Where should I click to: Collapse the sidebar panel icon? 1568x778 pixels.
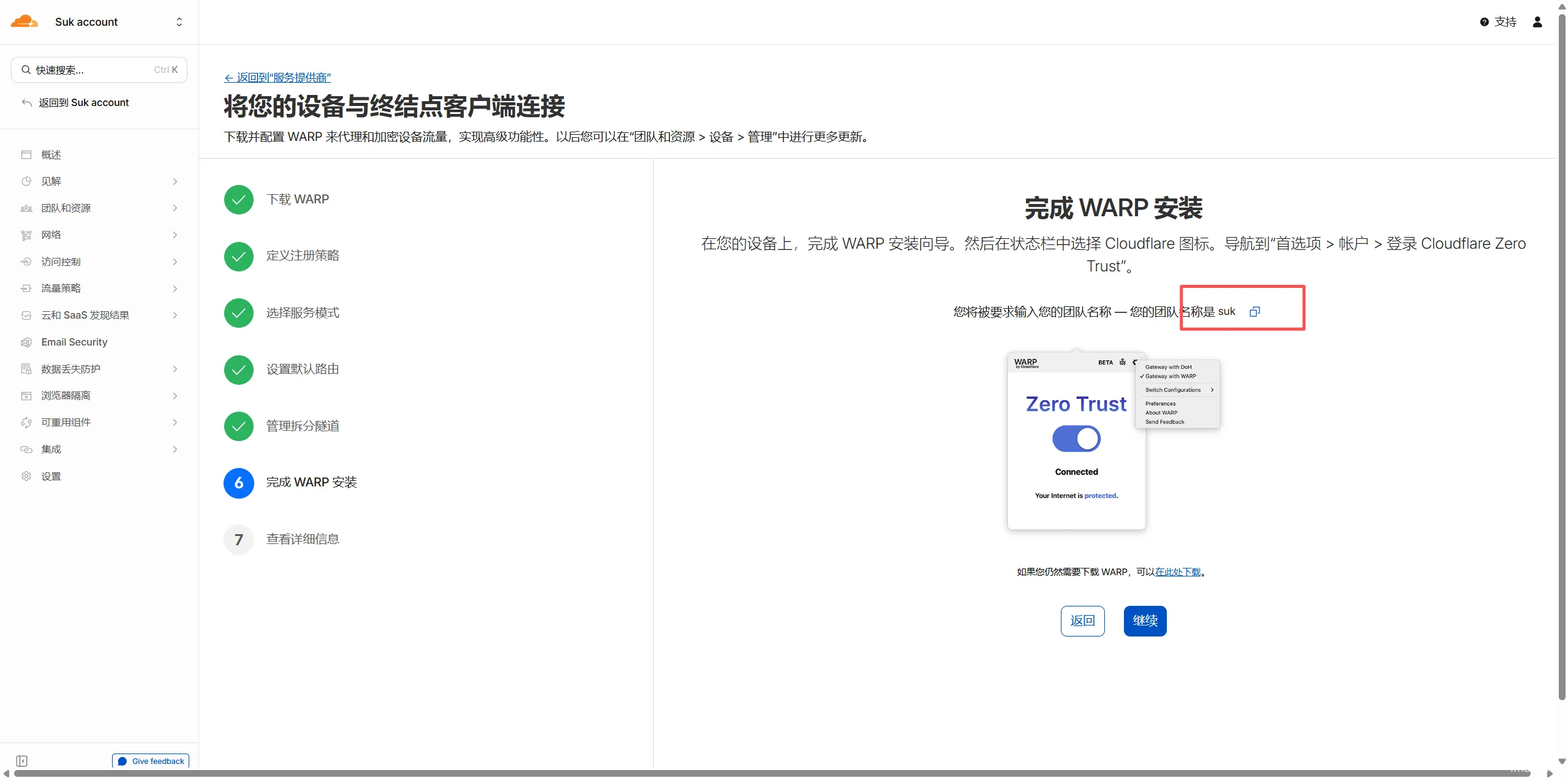tap(22, 761)
